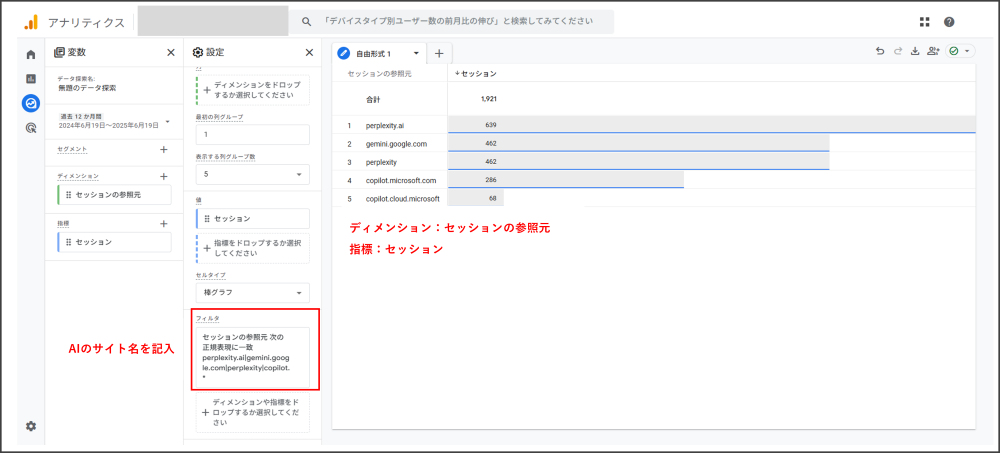
Task: Add a new ディメンション with plus
Action: point(163,176)
